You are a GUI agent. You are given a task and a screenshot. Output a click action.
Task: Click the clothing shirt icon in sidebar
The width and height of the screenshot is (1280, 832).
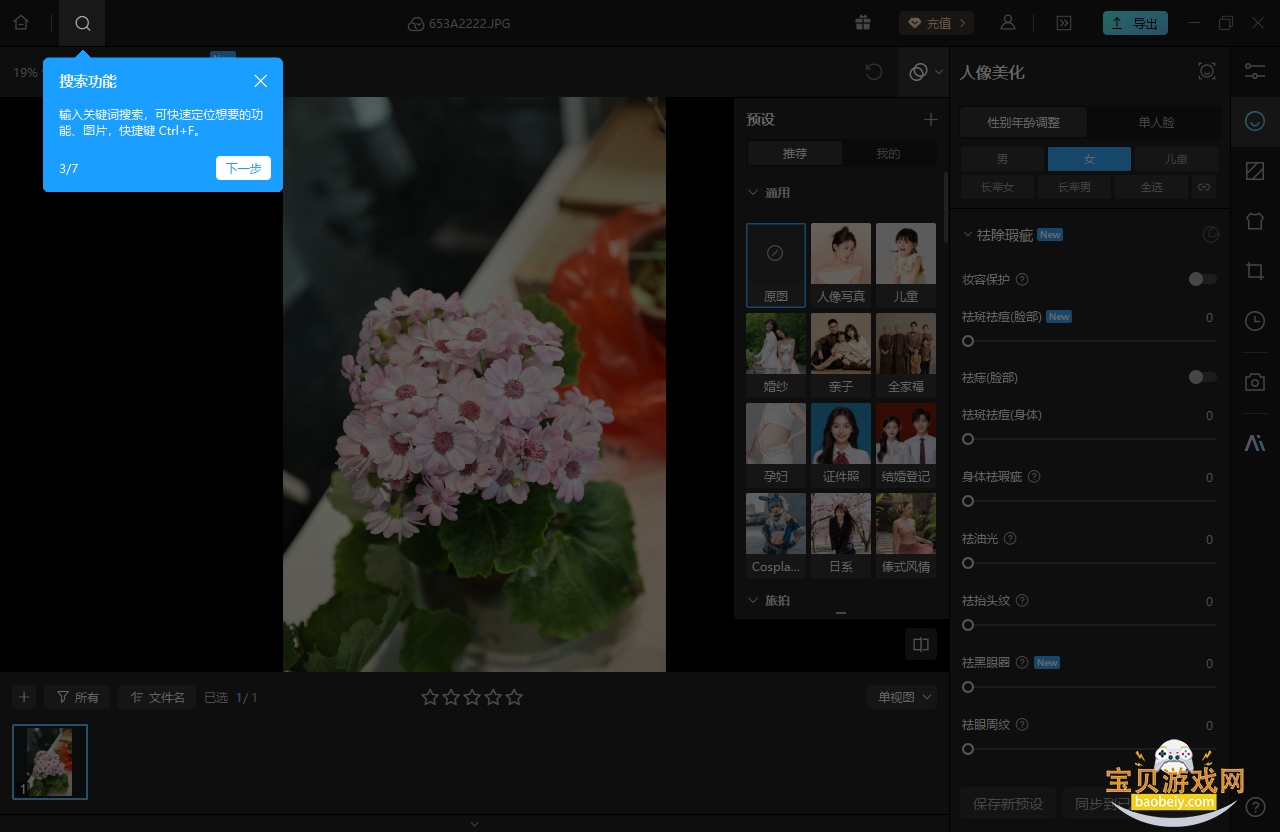point(1255,221)
